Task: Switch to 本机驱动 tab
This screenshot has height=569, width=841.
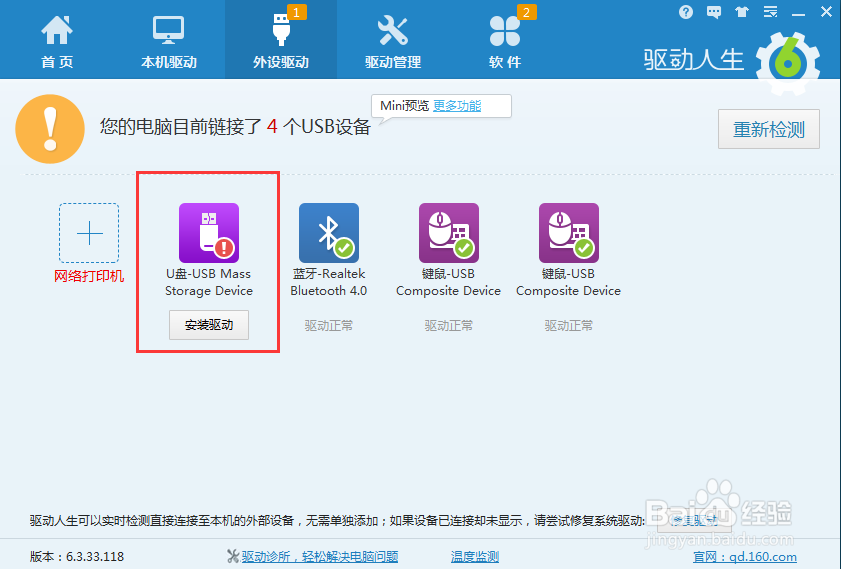Action: 168,42
